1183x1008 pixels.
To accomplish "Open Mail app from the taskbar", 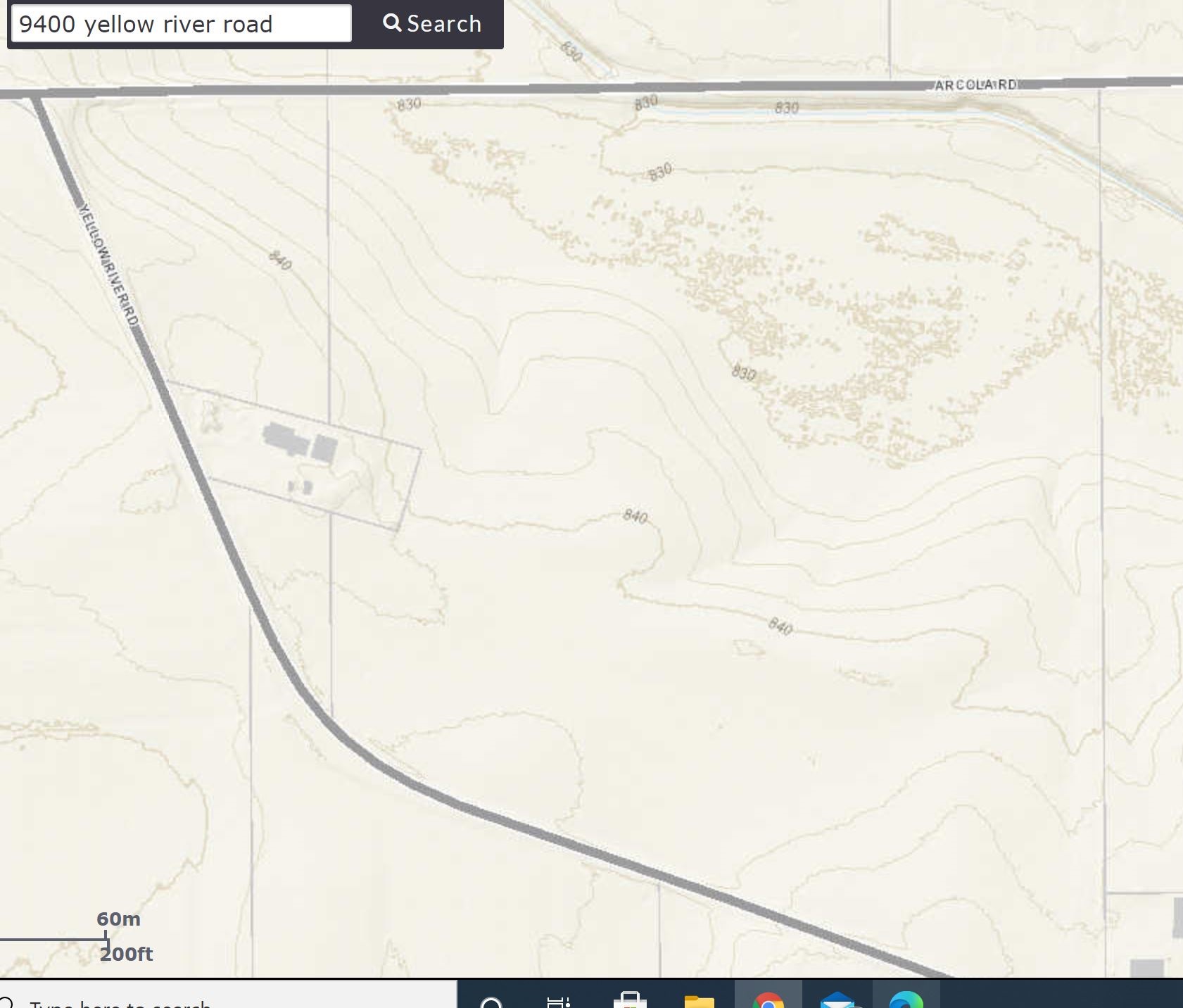I will point(837,999).
